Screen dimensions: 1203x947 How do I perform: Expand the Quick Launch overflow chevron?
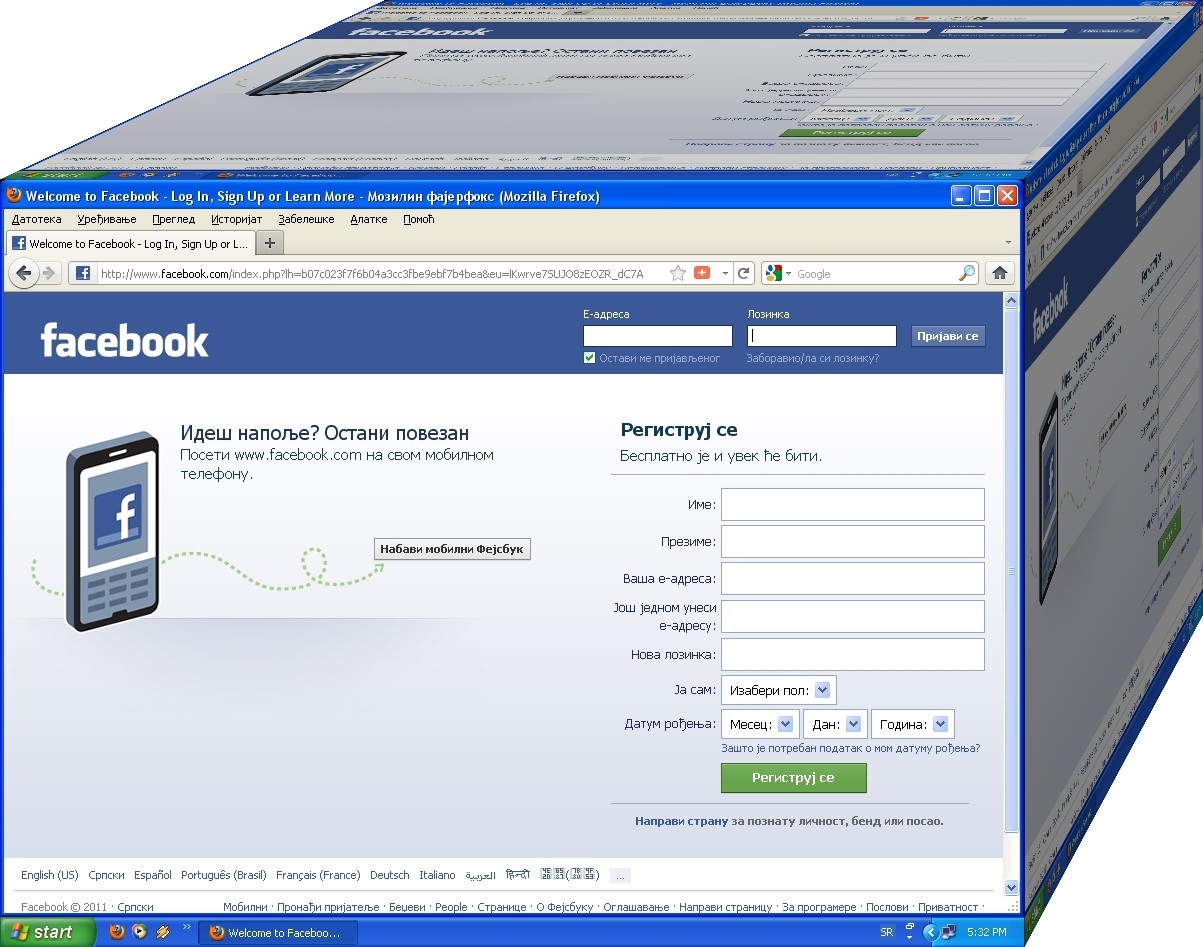click(x=185, y=928)
